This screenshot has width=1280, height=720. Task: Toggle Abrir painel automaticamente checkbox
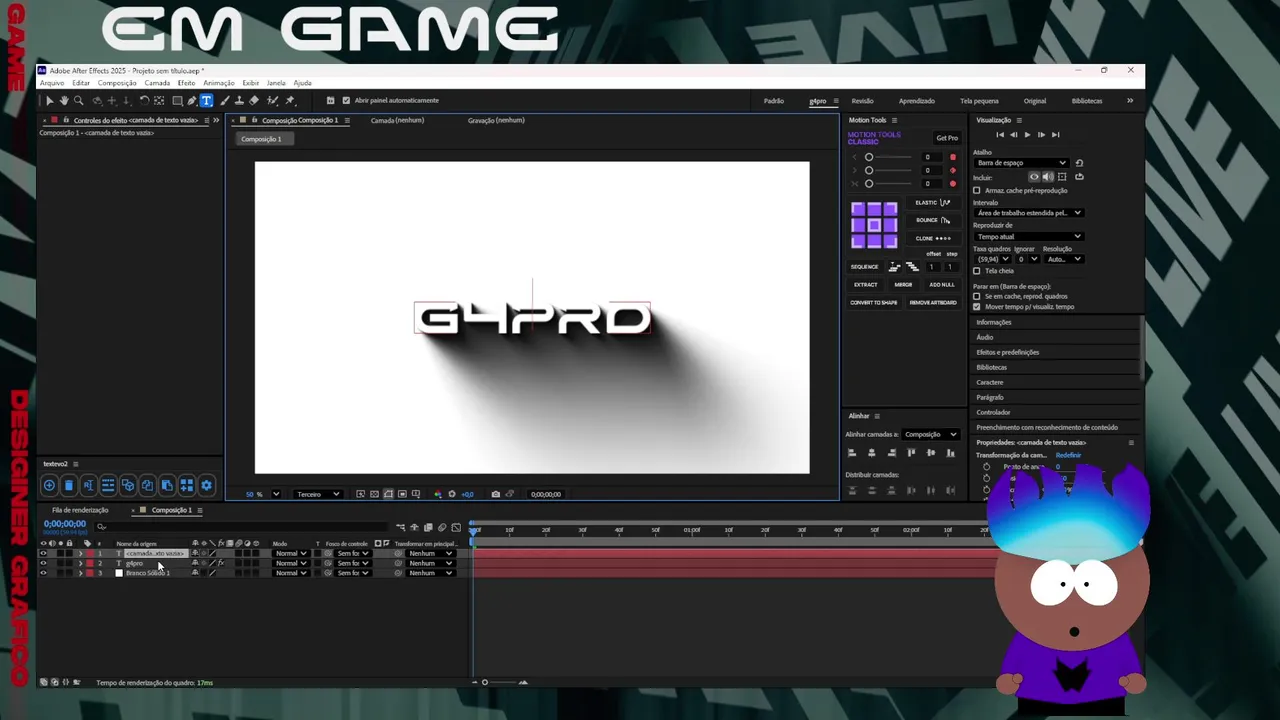pyautogui.click(x=346, y=100)
